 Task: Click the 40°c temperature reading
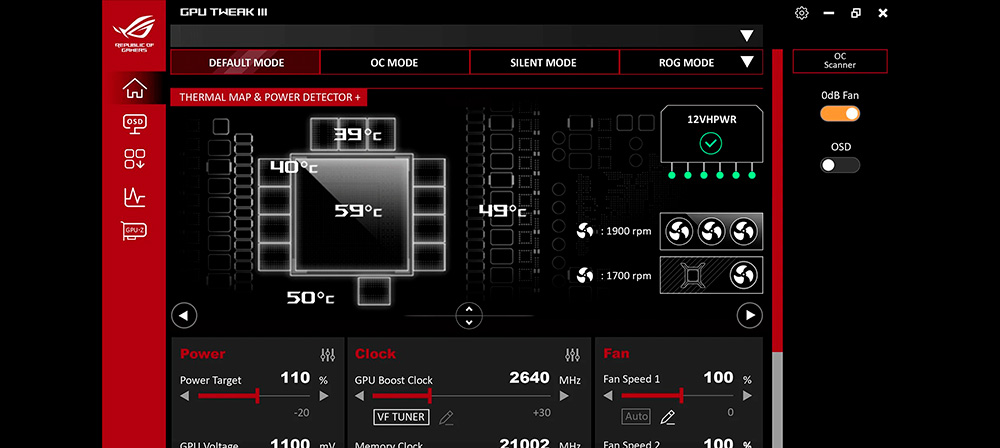pos(293,167)
